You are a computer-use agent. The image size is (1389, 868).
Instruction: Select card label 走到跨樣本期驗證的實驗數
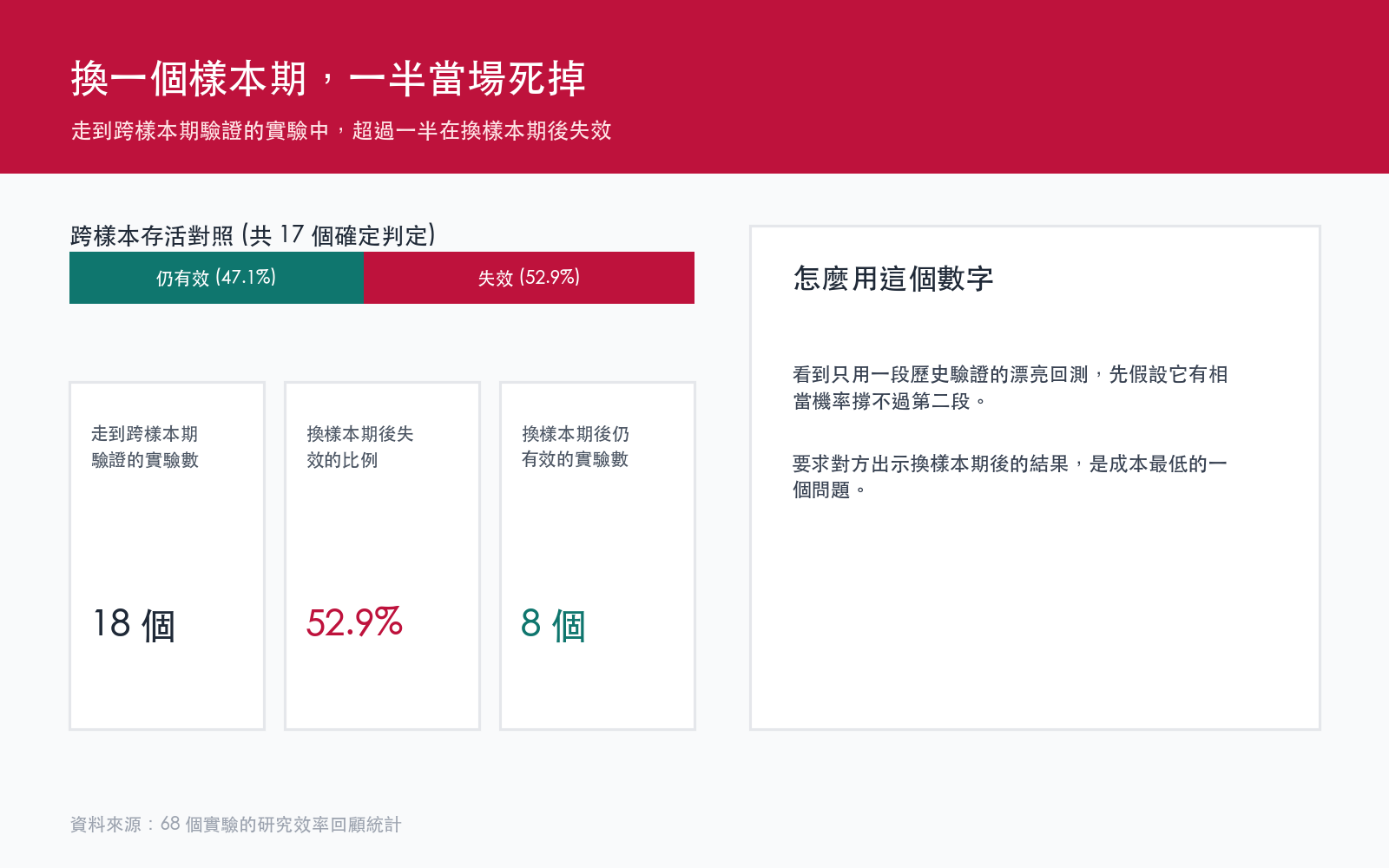145,446
